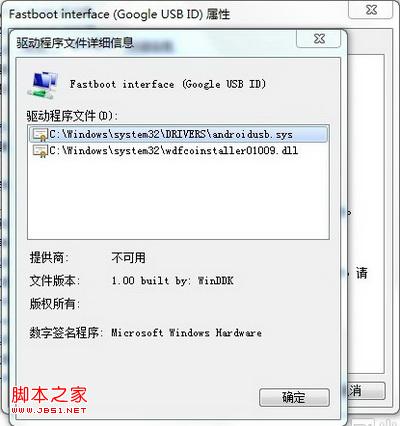The image size is (400, 426).
Task: Click the 驱动程序文件(D) label
Action: [72, 116]
